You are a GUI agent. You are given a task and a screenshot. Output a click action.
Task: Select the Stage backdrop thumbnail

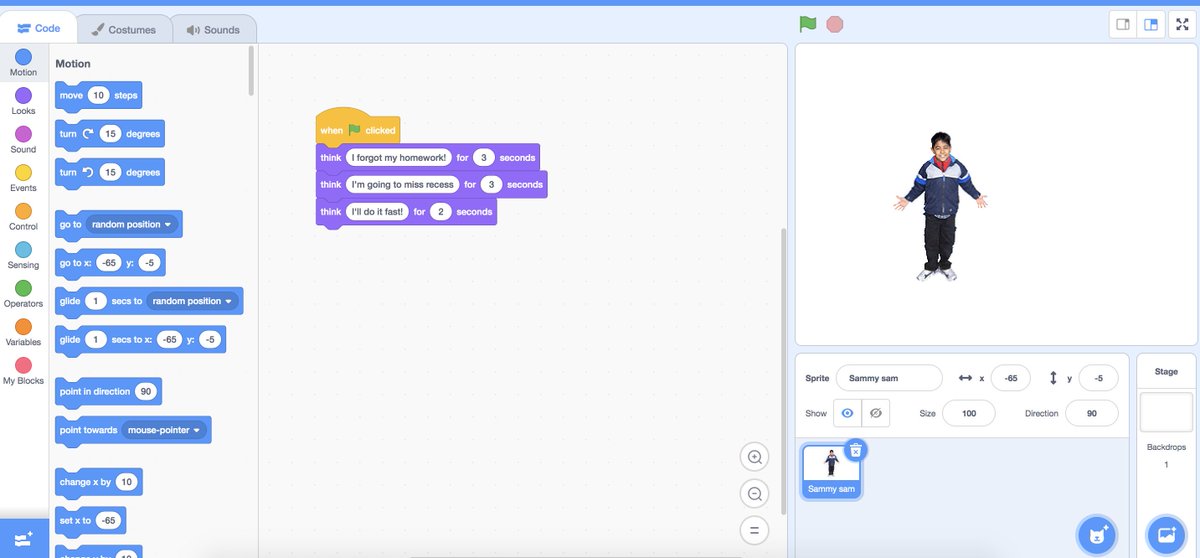coord(1166,412)
